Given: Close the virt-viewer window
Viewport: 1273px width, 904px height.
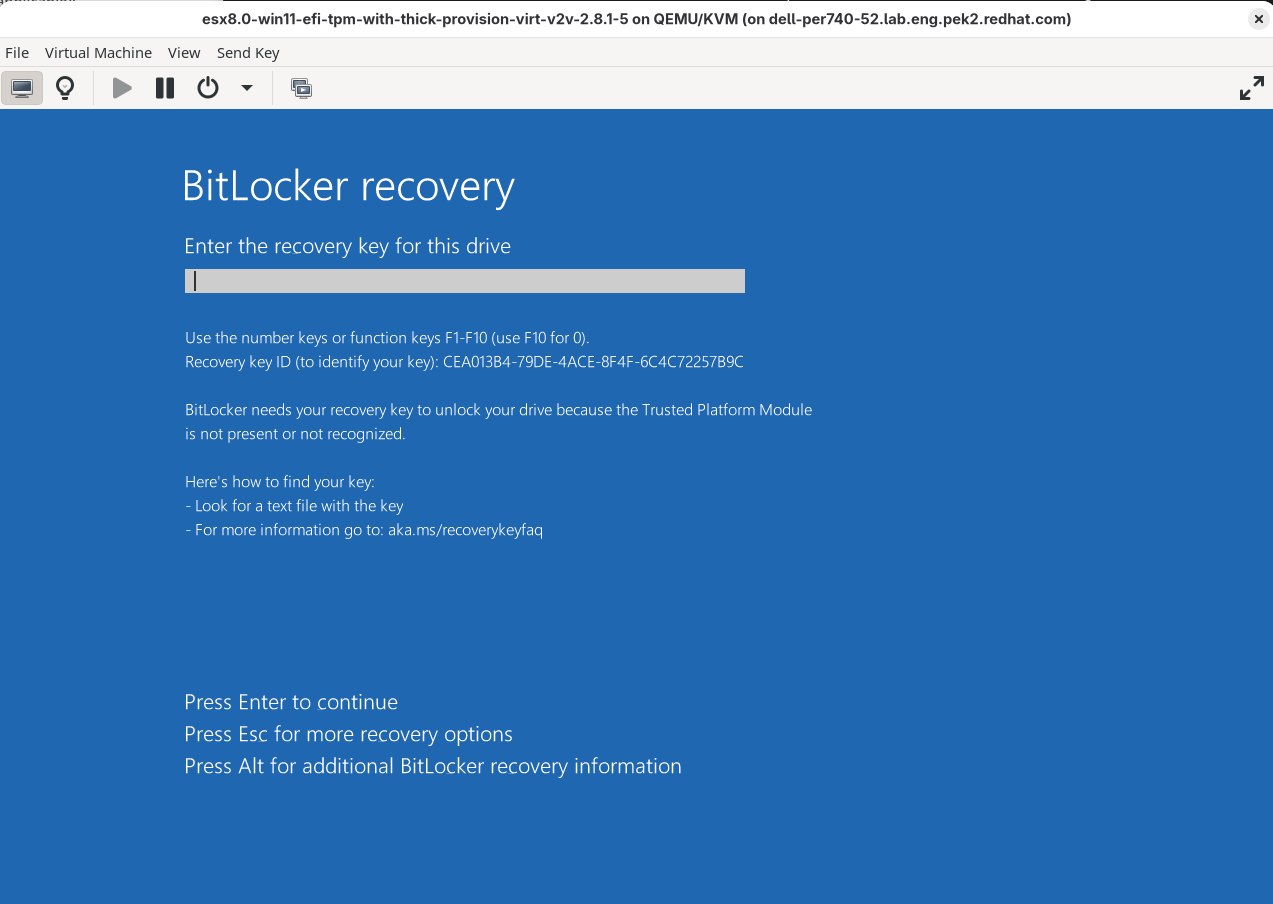Looking at the screenshot, I should click(x=1258, y=19).
